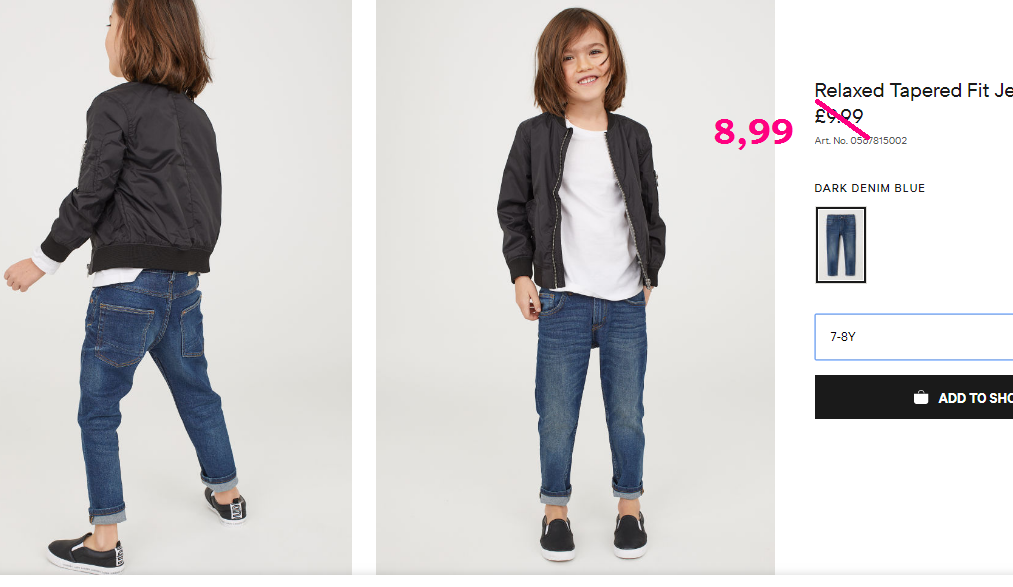
Task: Click the black slip-on shoe in back-view photo
Action: [86, 553]
